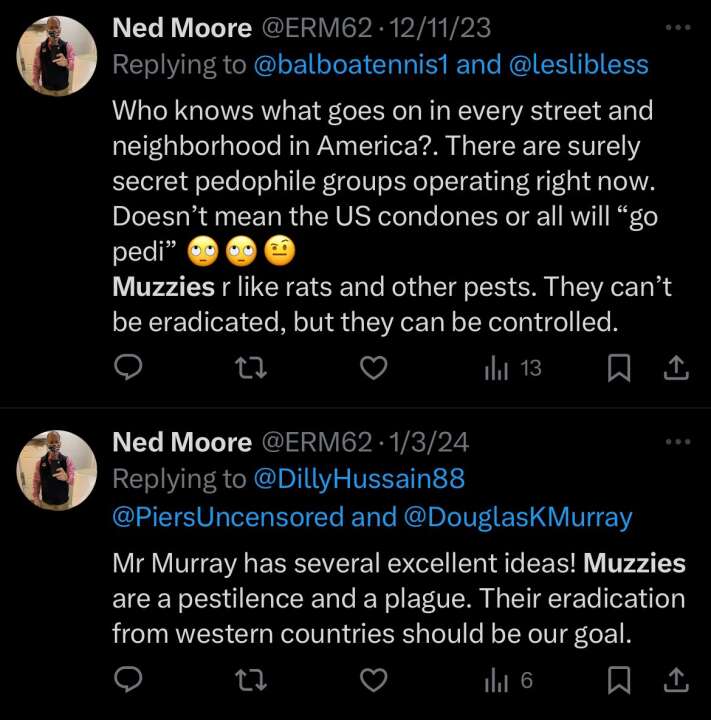View analytics showing 6 views
The height and width of the screenshot is (720, 711).
[508, 681]
